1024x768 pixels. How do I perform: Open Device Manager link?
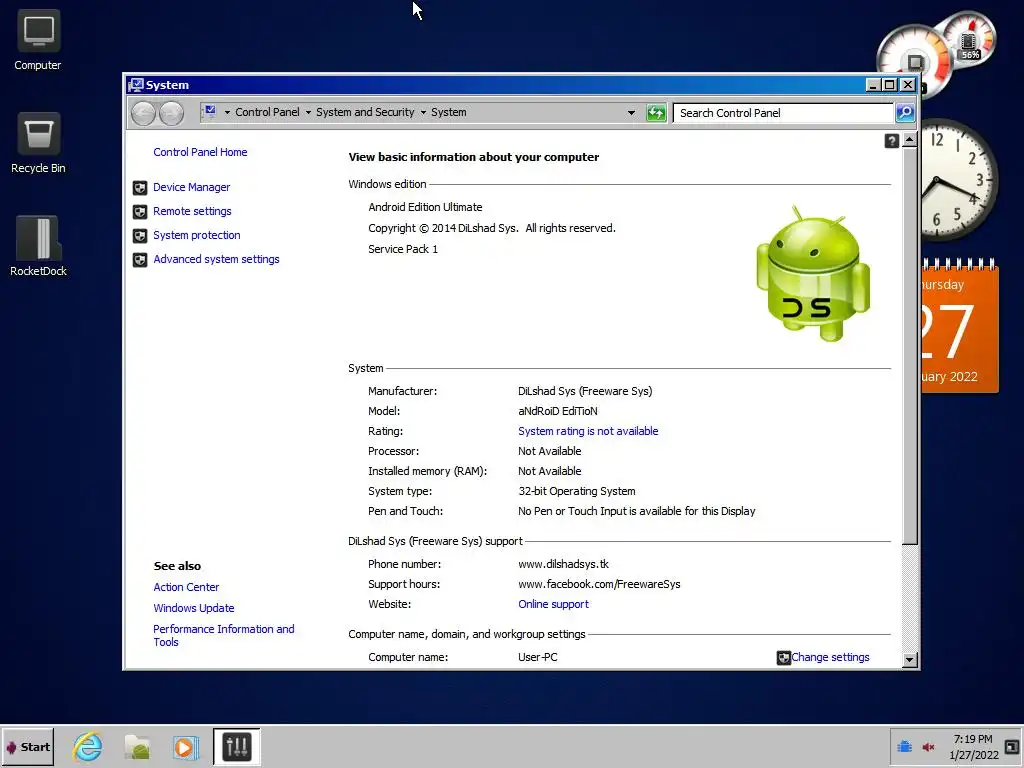(191, 187)
